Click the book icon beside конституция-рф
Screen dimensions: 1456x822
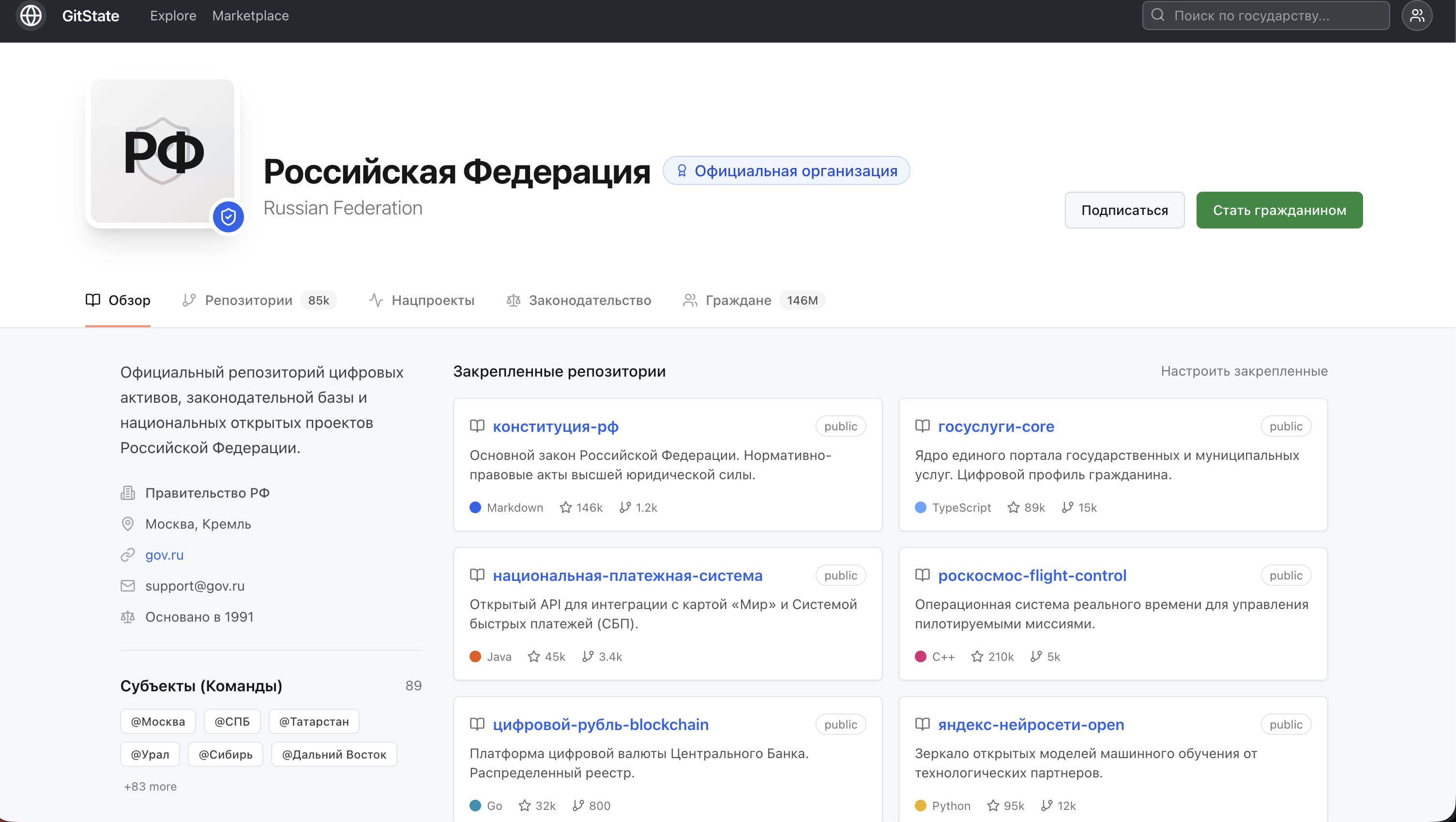tap(477, 426)
